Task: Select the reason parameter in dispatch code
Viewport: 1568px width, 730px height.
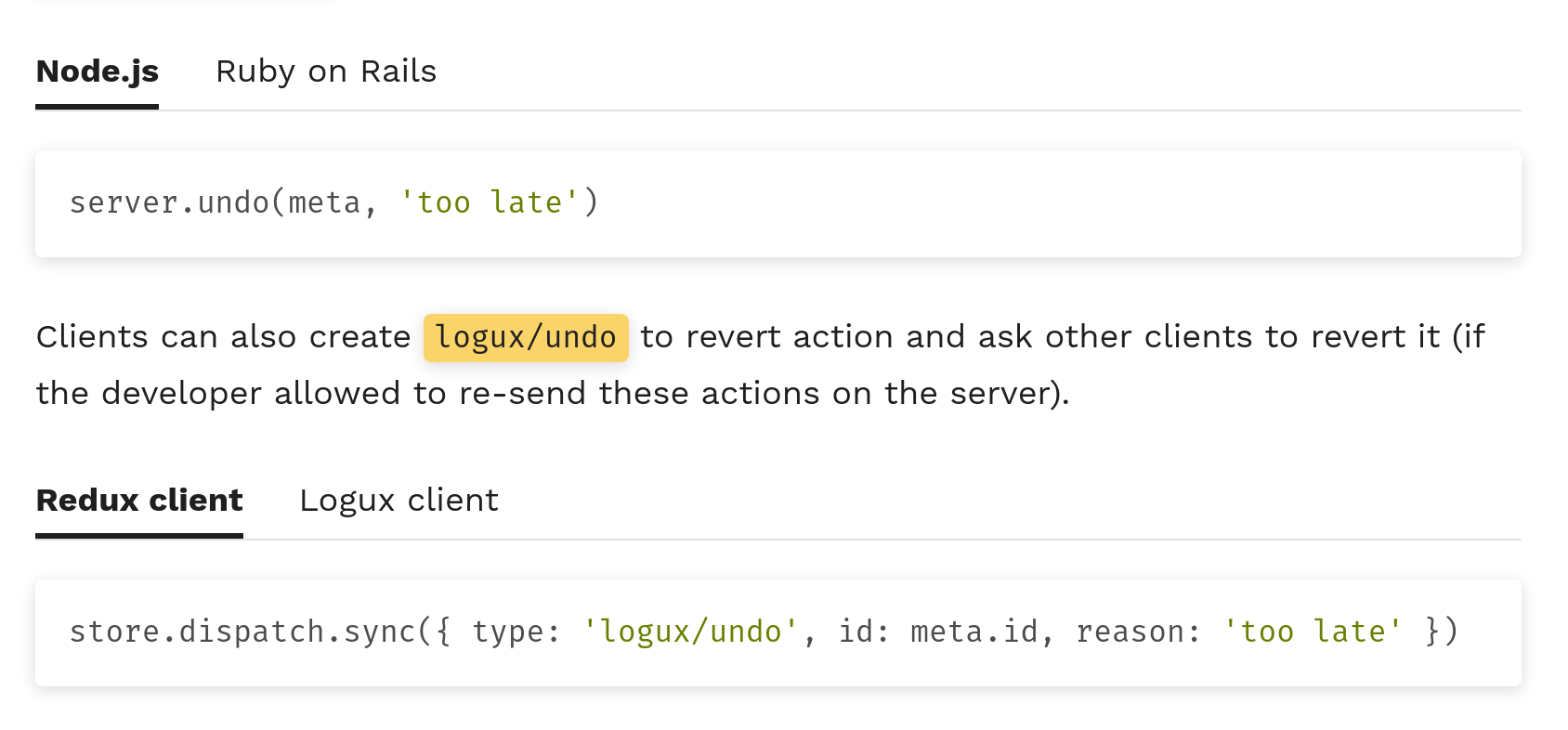Action: 1134,632
